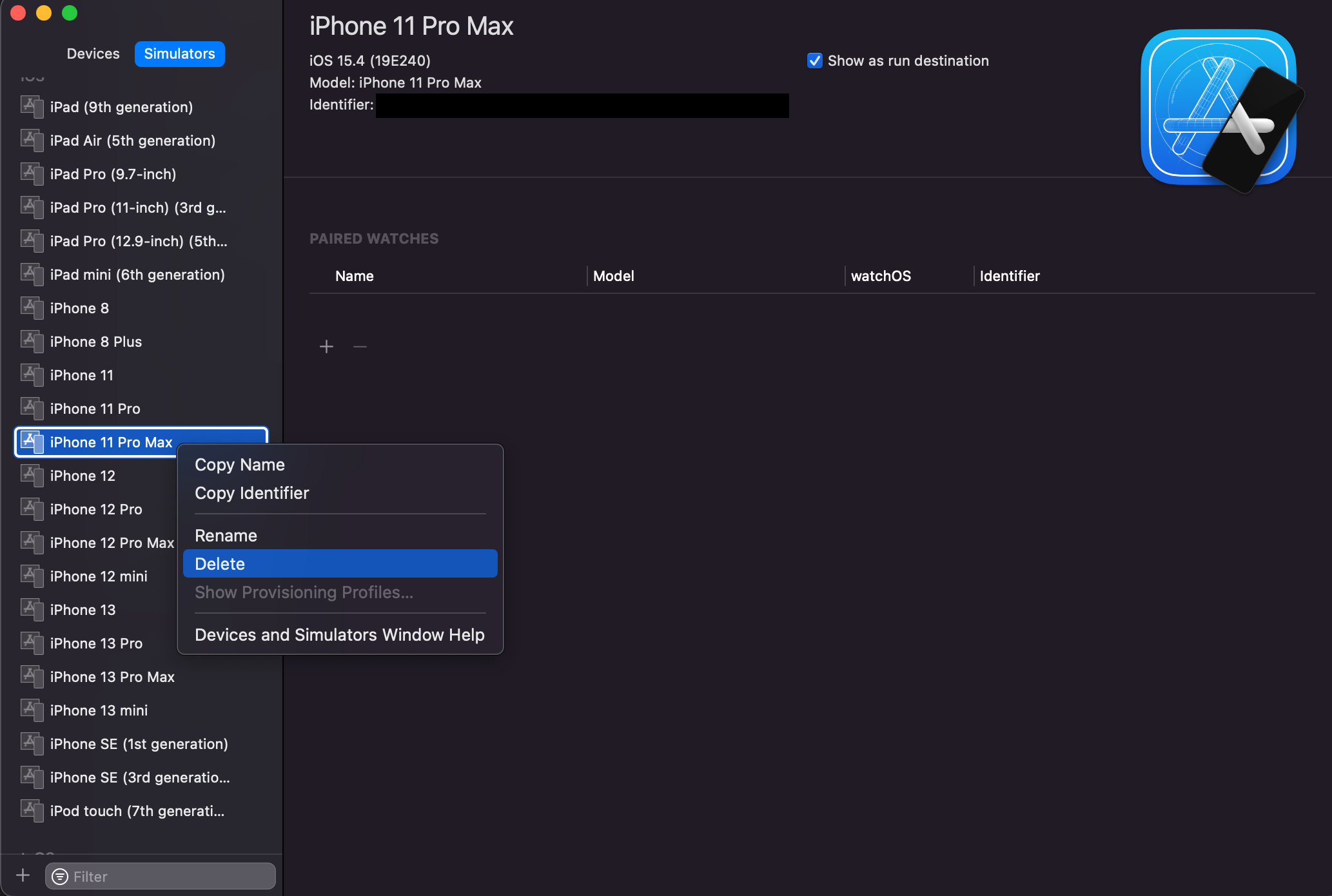Click the iPhone 12 mini simulator icon
1332x896 pixels.
coord(32,576)
